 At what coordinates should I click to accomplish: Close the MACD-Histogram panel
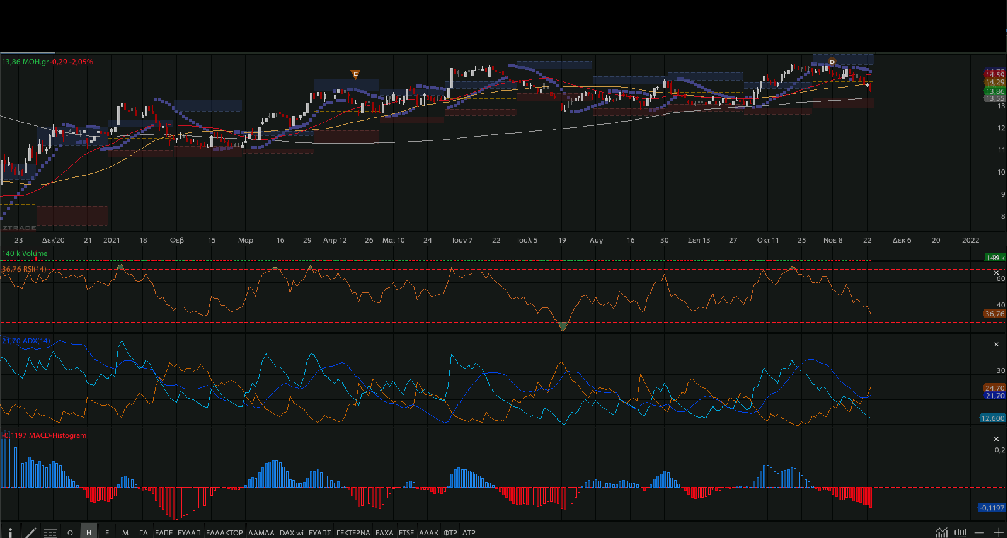click(996, 438)
